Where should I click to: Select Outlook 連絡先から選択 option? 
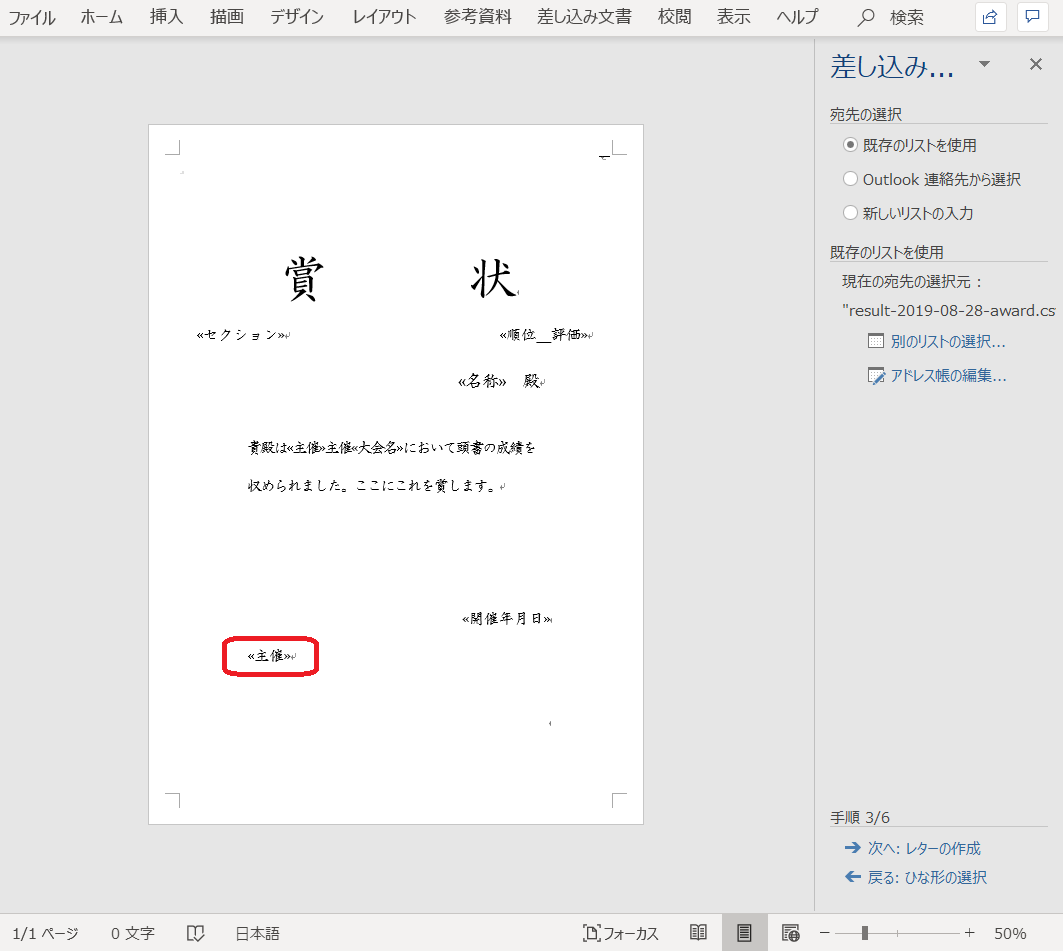pos(851,179)
